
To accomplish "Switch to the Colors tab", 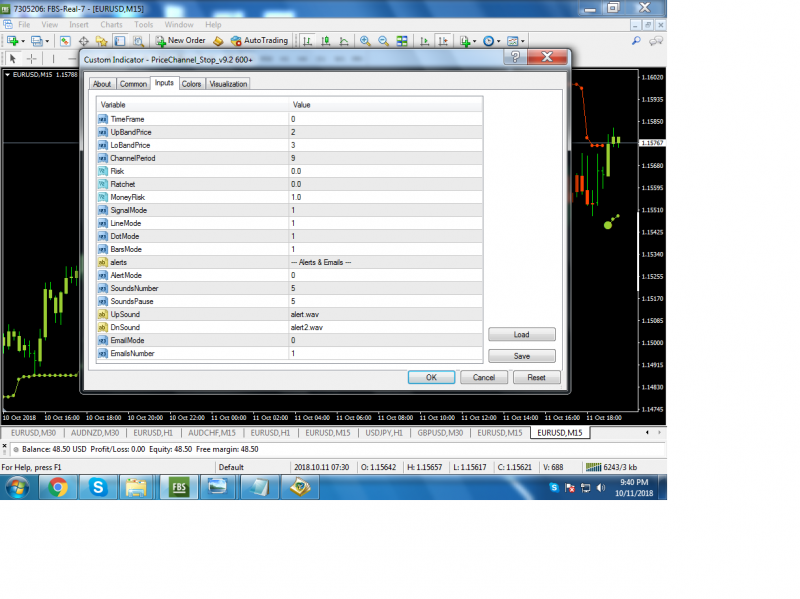I will [x=191, y=84].
